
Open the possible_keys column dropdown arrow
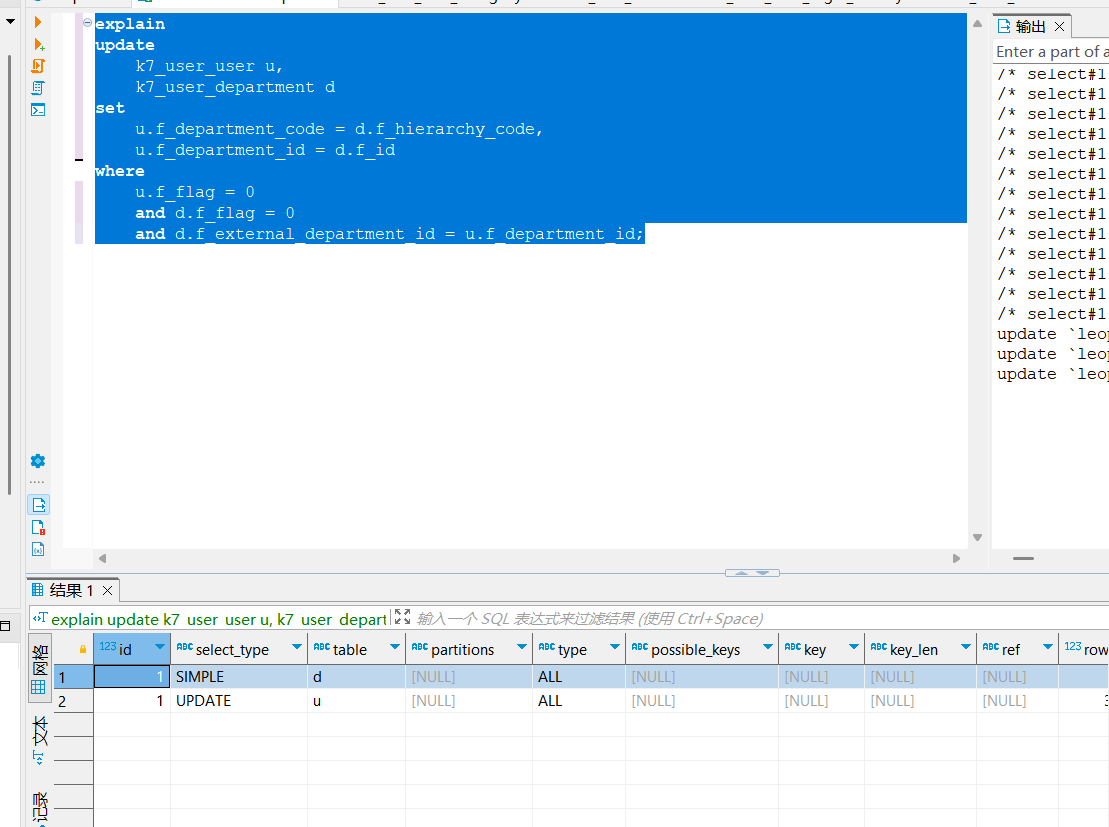[767, 648]
